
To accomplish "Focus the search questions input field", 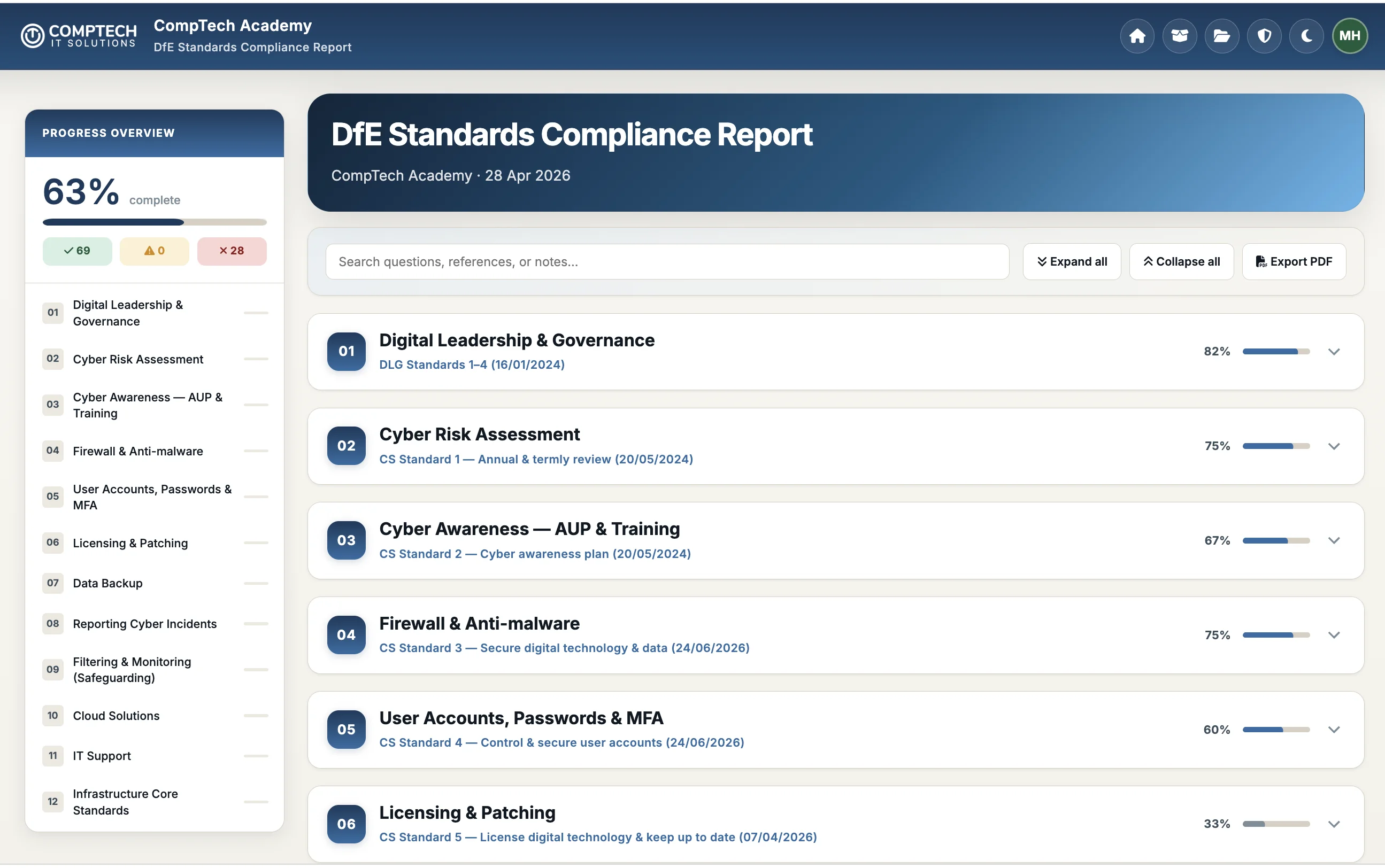I will point(667,262).
